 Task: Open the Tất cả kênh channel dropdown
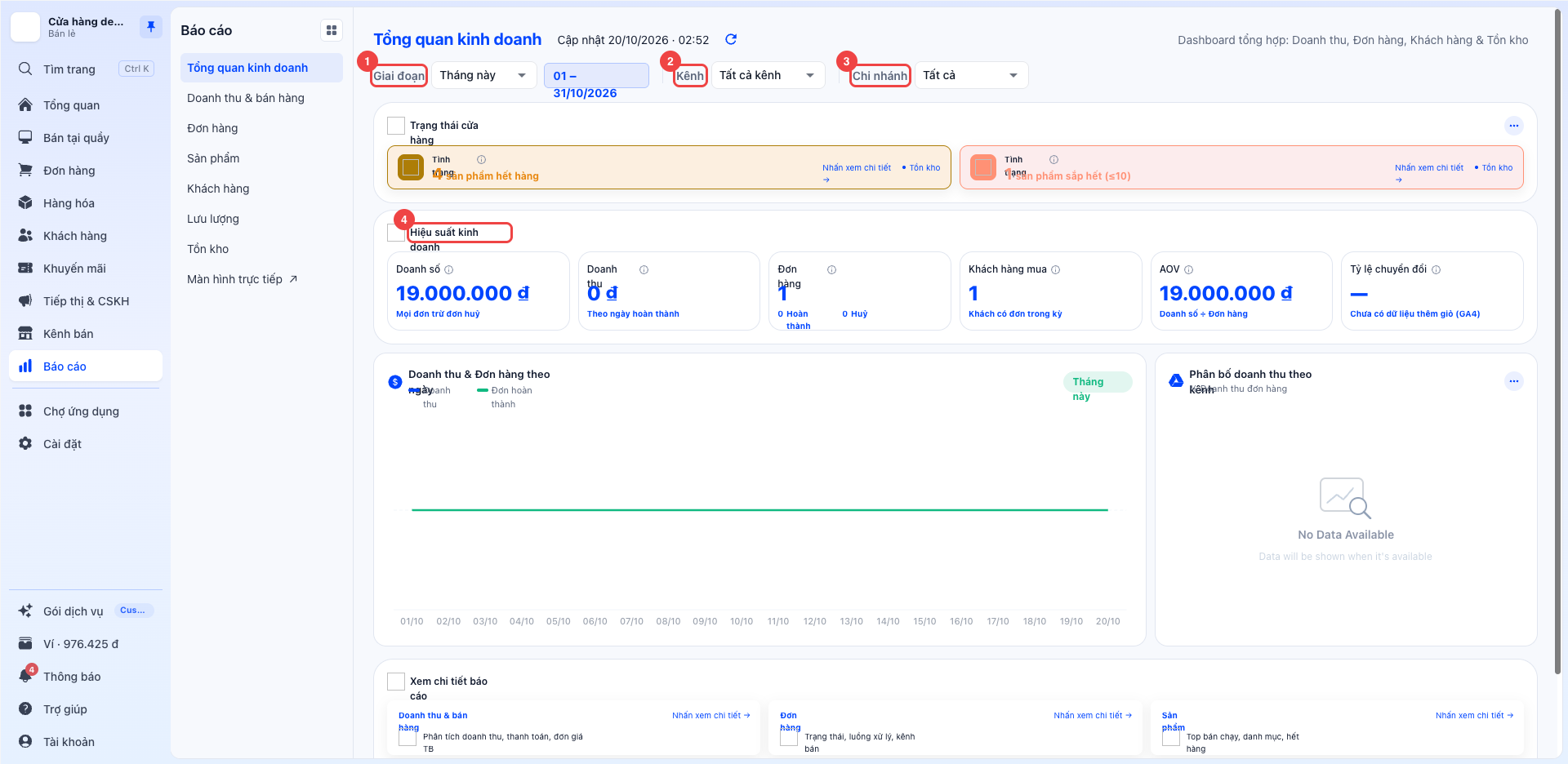pos(768,75)
